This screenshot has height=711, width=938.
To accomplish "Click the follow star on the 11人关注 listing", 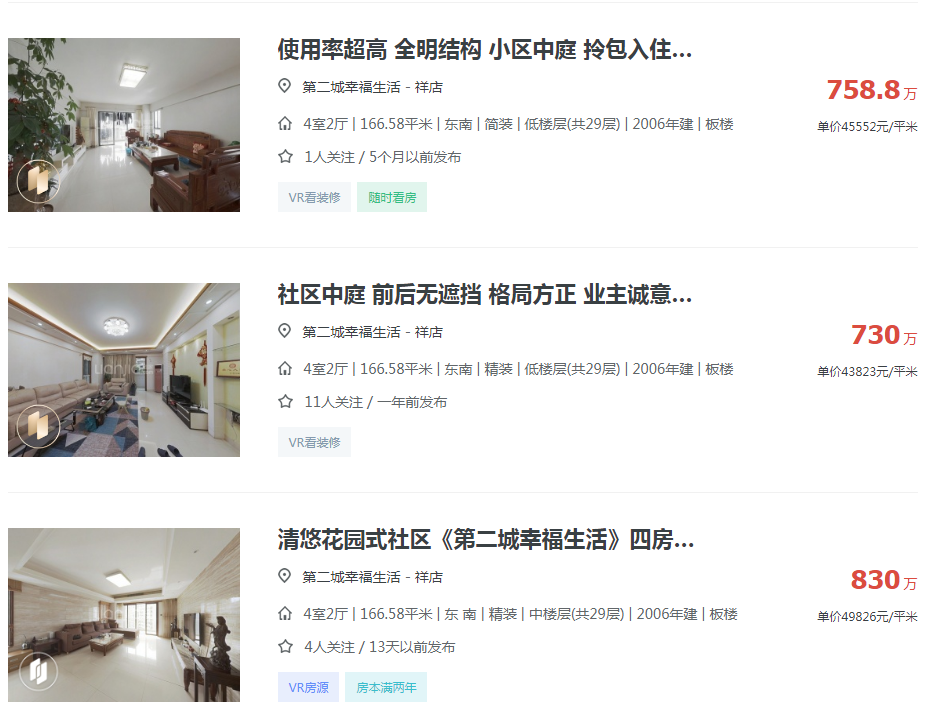I will point(285,402).
